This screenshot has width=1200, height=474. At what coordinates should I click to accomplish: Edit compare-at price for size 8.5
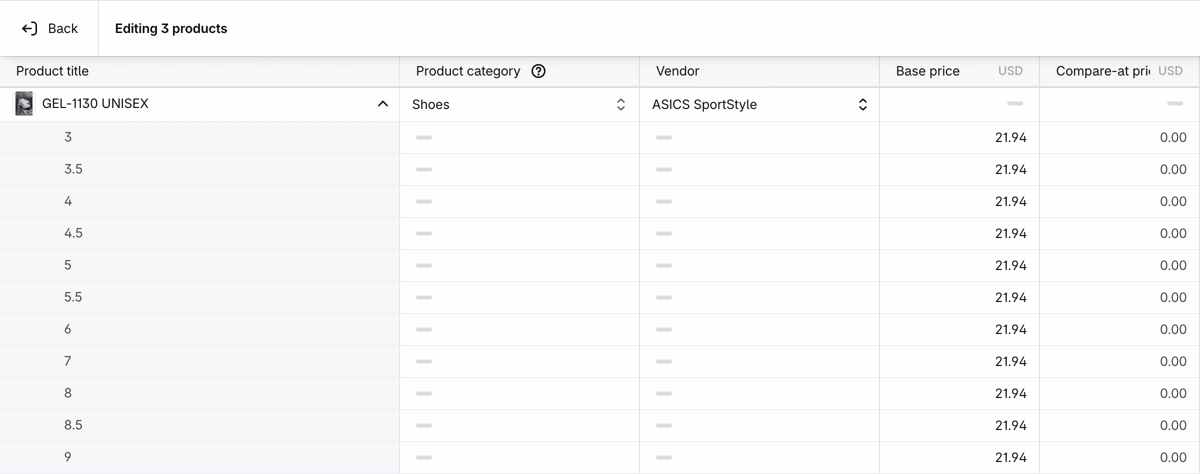[1120, 425]
